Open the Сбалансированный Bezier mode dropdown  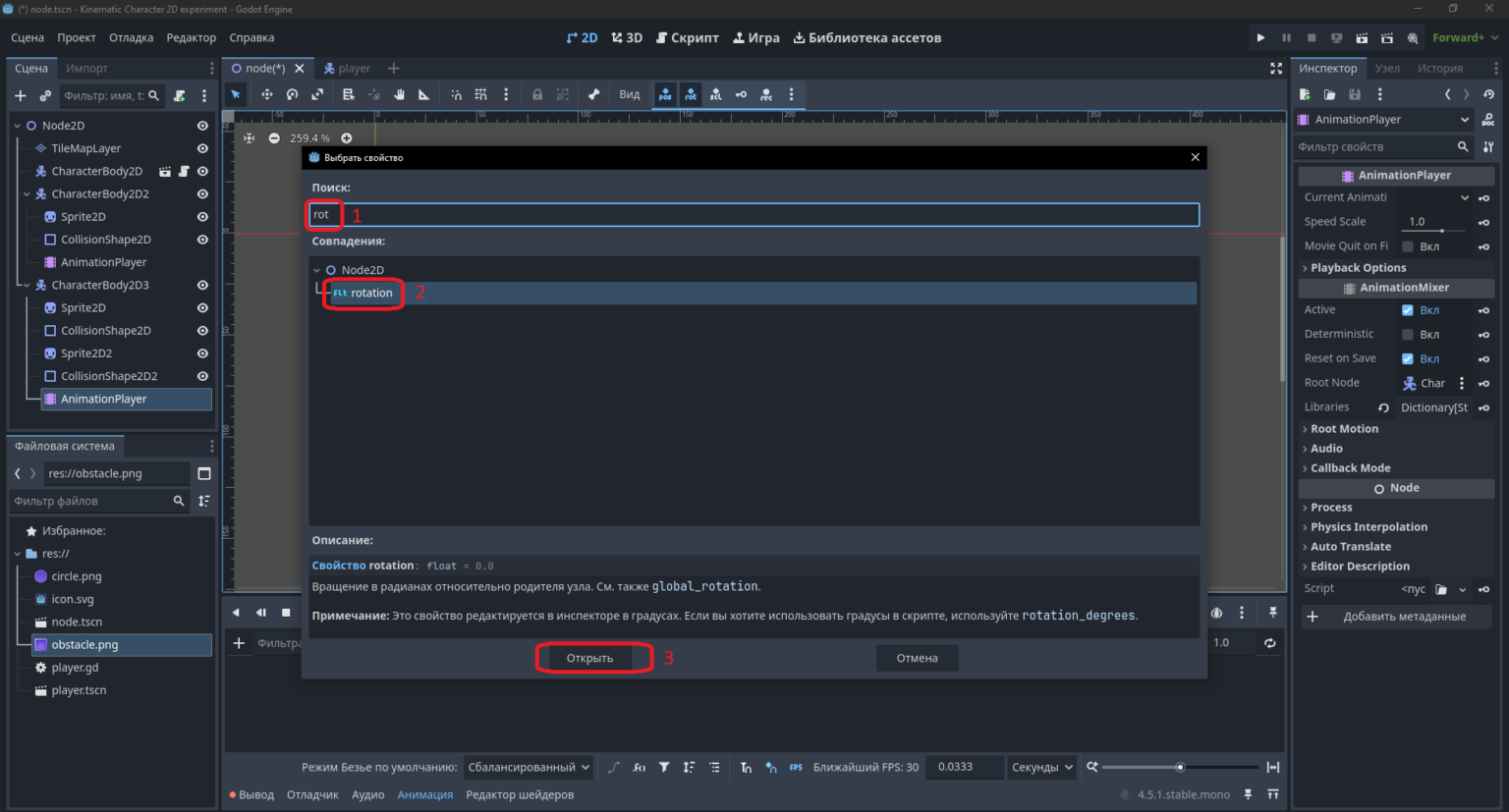click(x=529, y=767)
